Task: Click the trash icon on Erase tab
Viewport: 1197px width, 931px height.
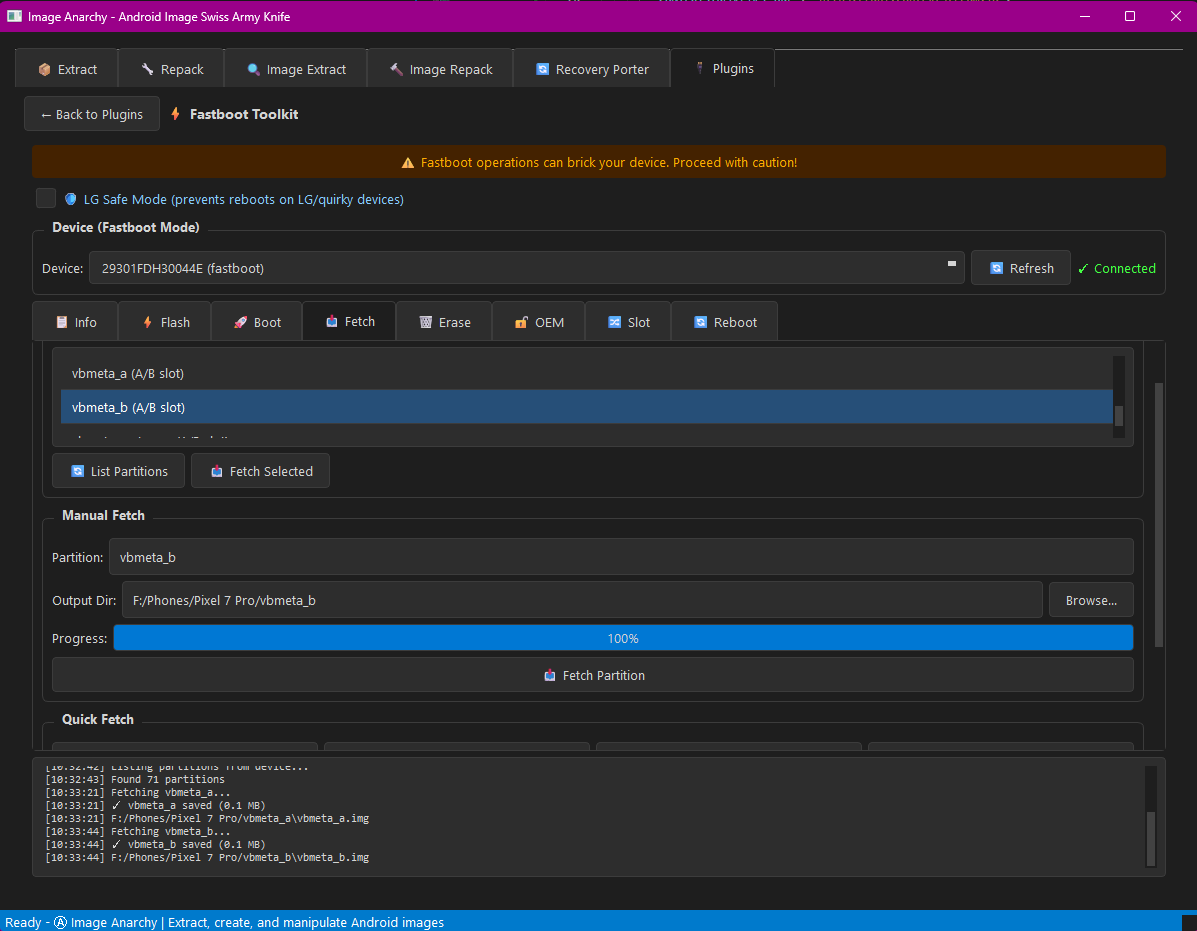Action: click(425, 323)
